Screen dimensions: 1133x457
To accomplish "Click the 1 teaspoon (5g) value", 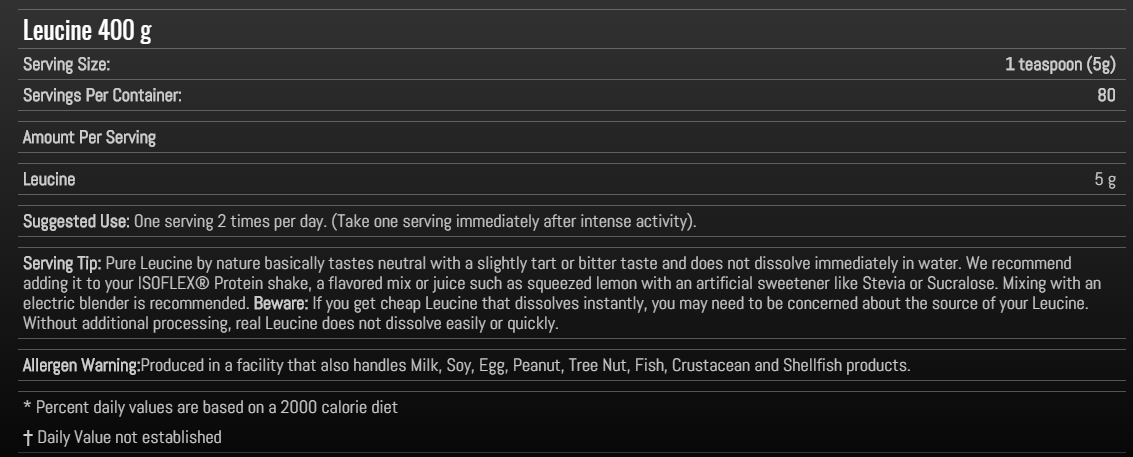I will [x=1060, y=64].
